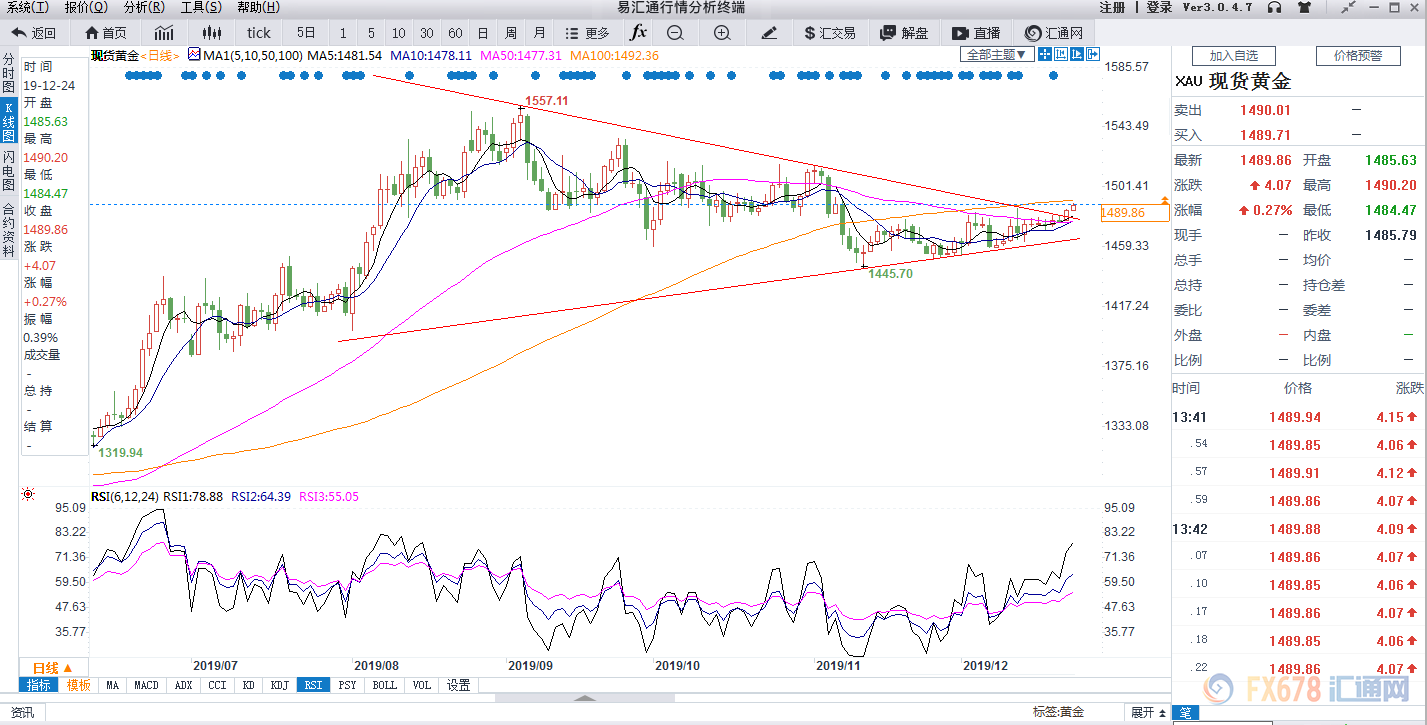
Task: Click the 价格预警 button
Action: (1357, 56)
